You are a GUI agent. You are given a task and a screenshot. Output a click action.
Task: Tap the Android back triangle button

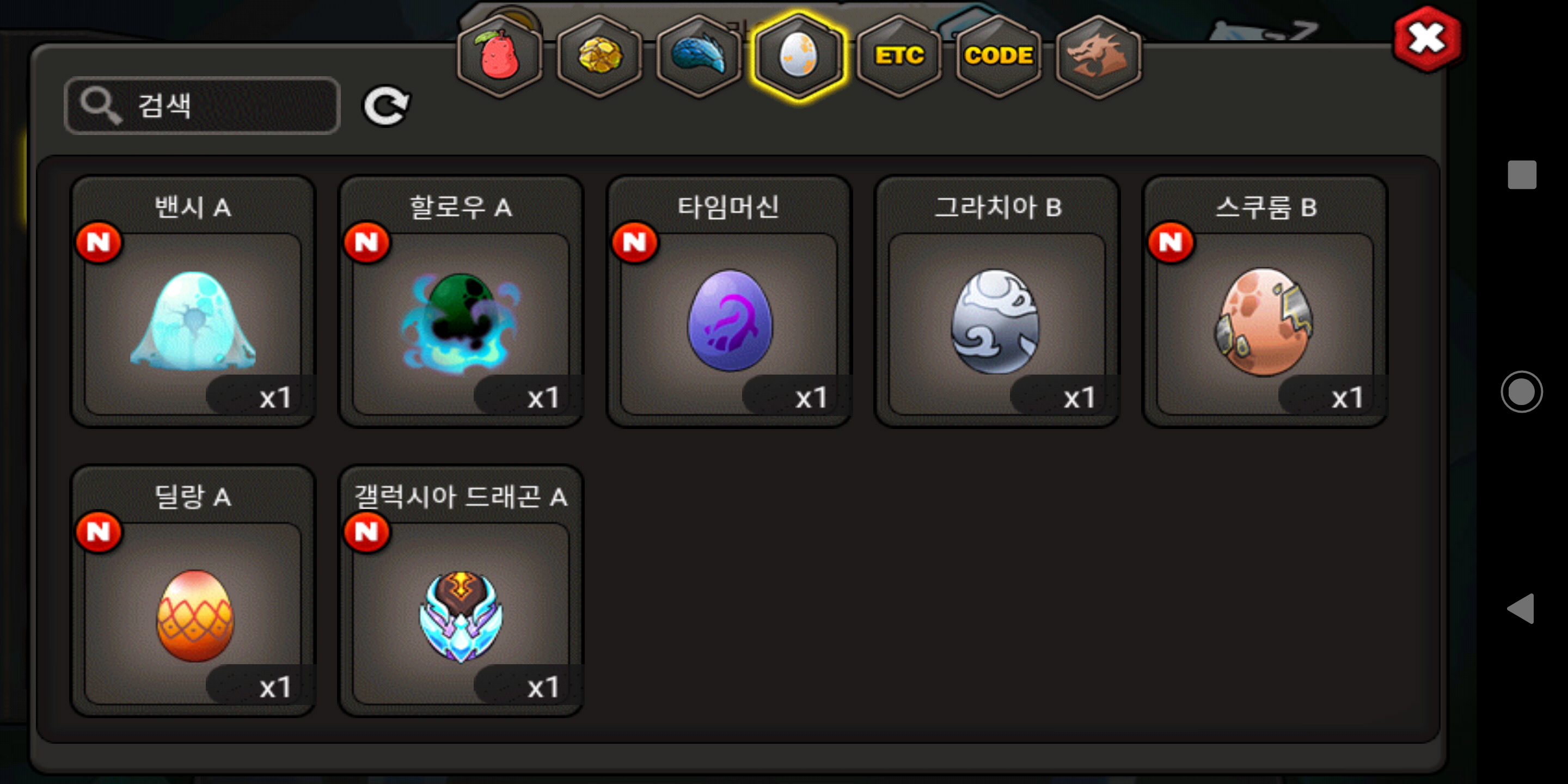click(1521, 608)
